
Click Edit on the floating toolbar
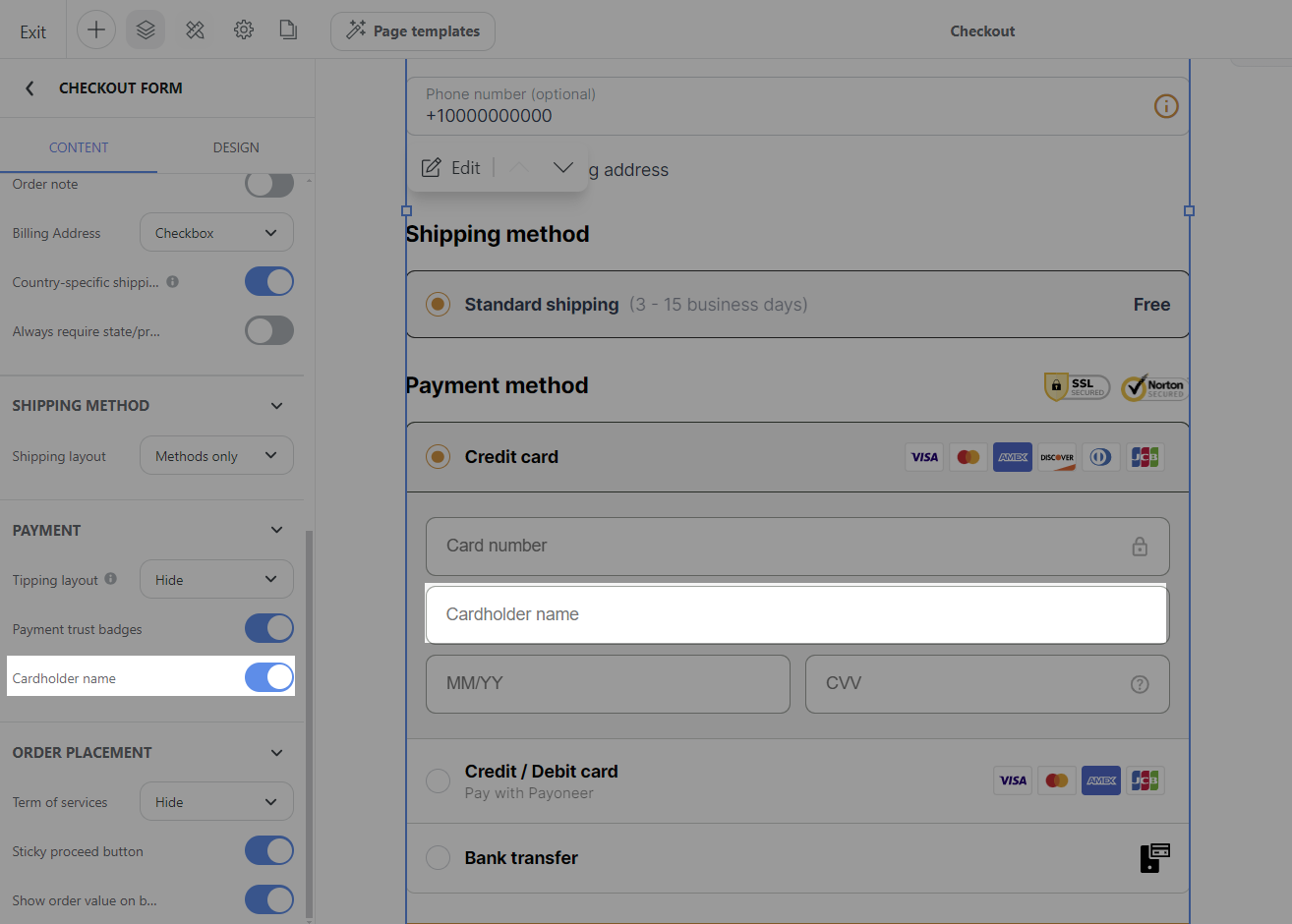tap(451, 168)
